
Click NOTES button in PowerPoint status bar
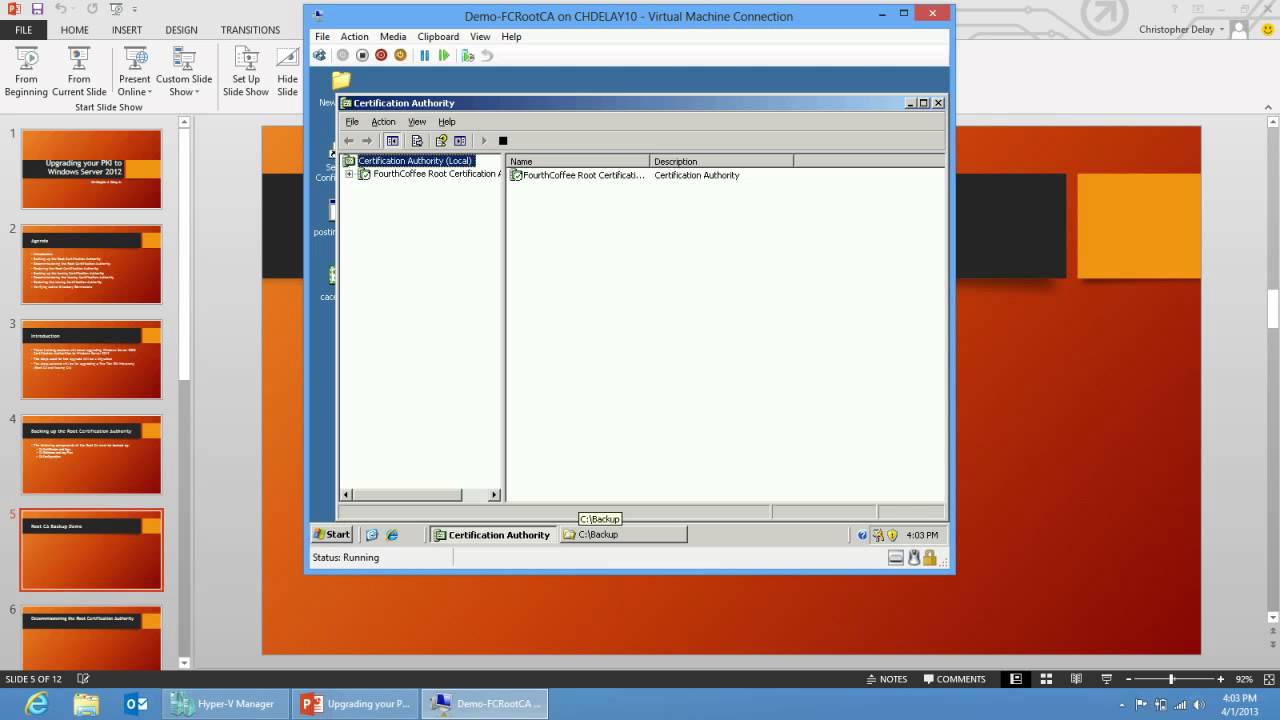pos(887,679)
